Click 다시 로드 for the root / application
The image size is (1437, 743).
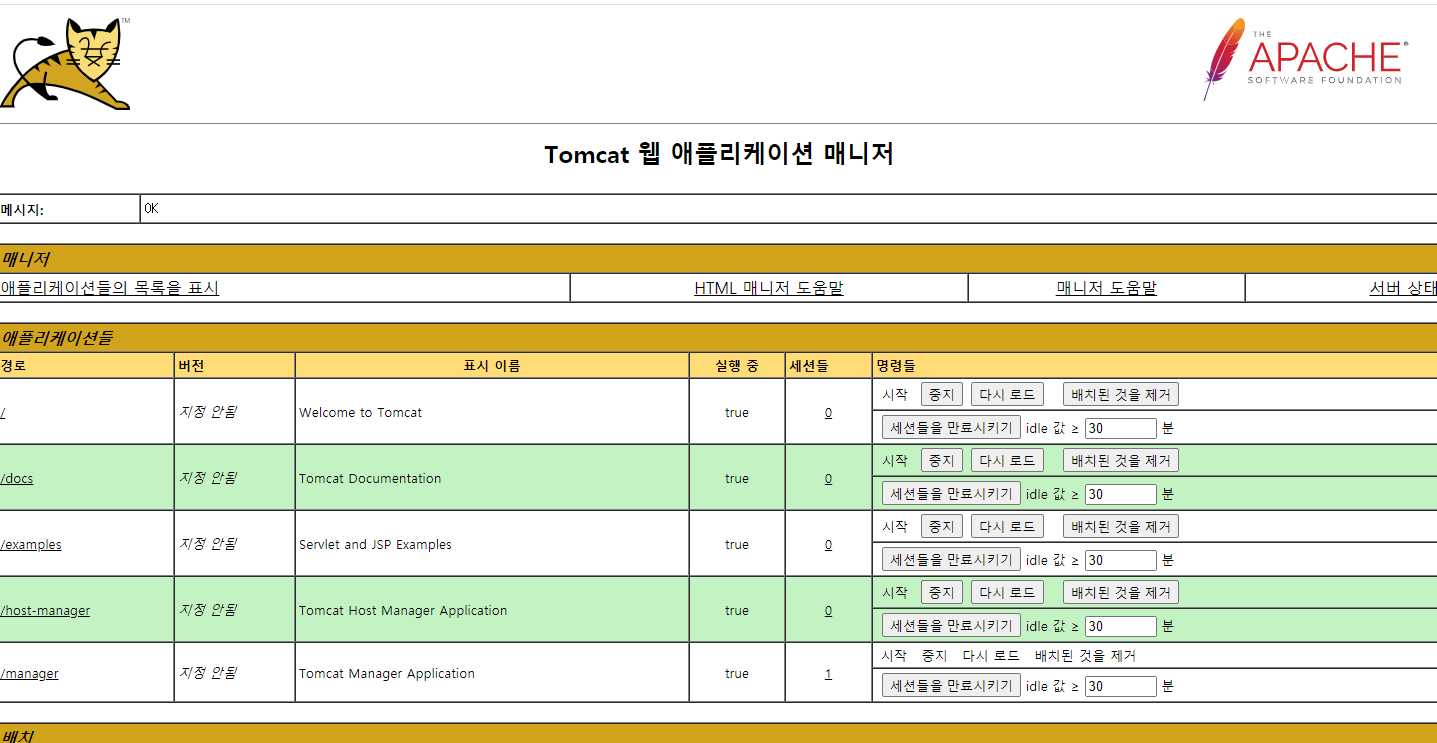point(1007,394)
